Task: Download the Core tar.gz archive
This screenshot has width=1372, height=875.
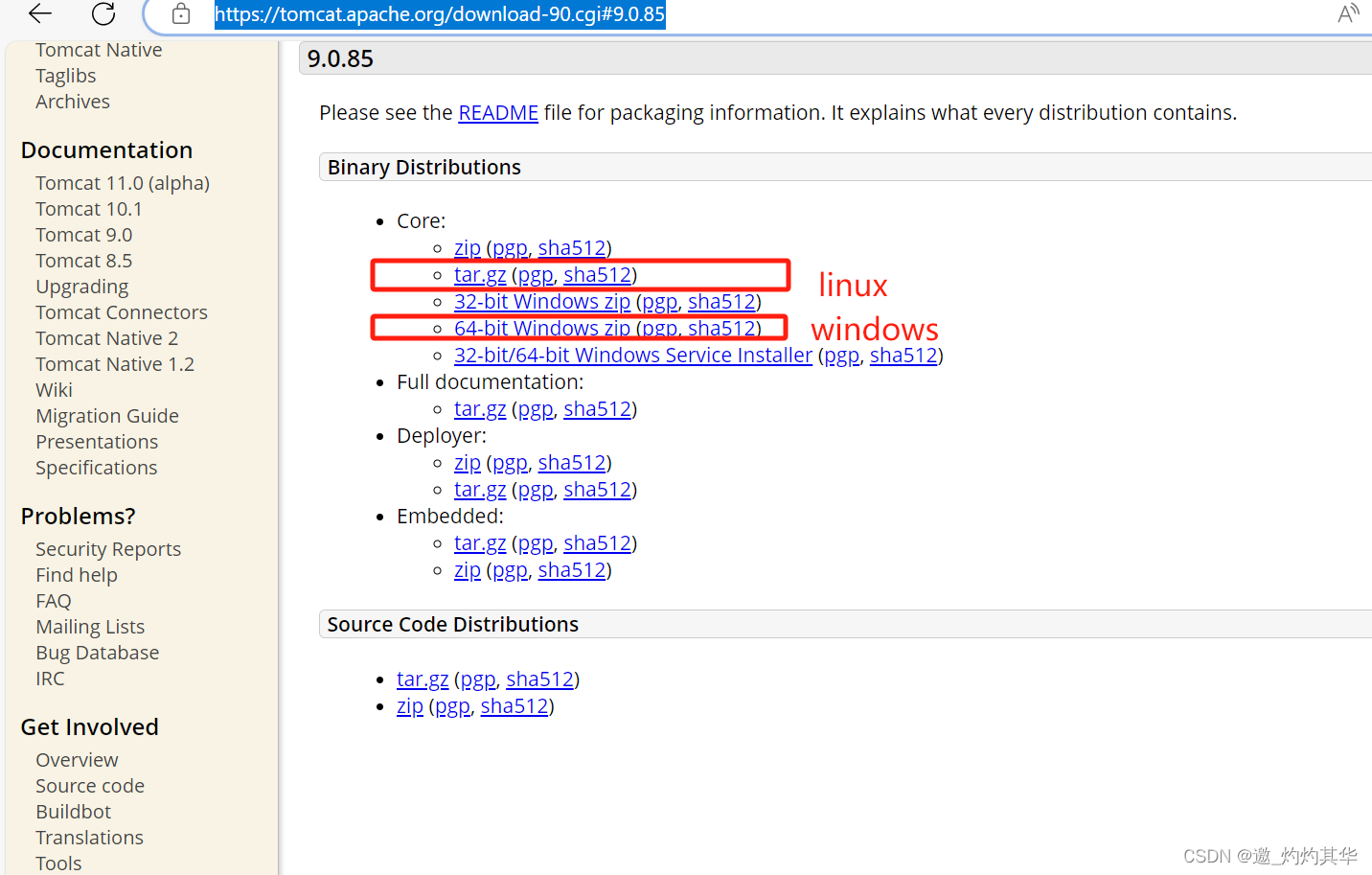Action: (x=479, y=274)
